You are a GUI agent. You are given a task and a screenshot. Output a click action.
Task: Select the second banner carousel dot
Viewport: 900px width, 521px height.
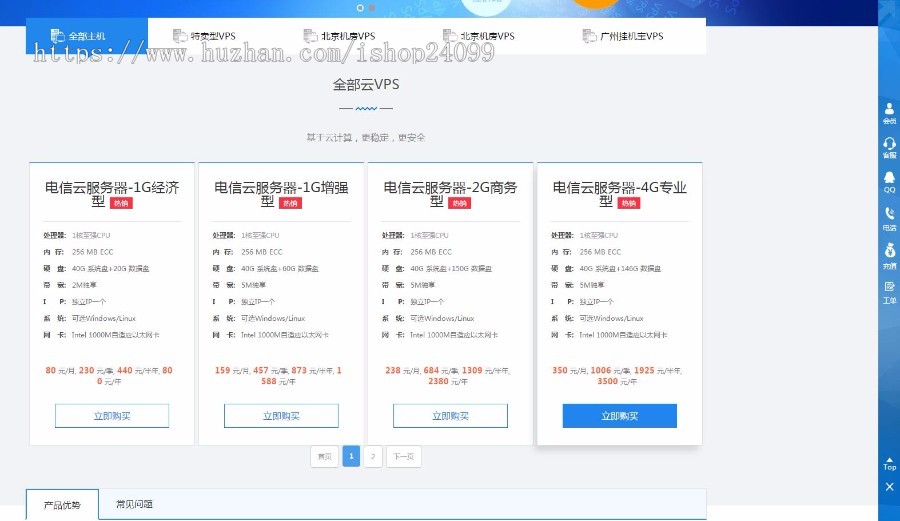(x=371, y=7)
